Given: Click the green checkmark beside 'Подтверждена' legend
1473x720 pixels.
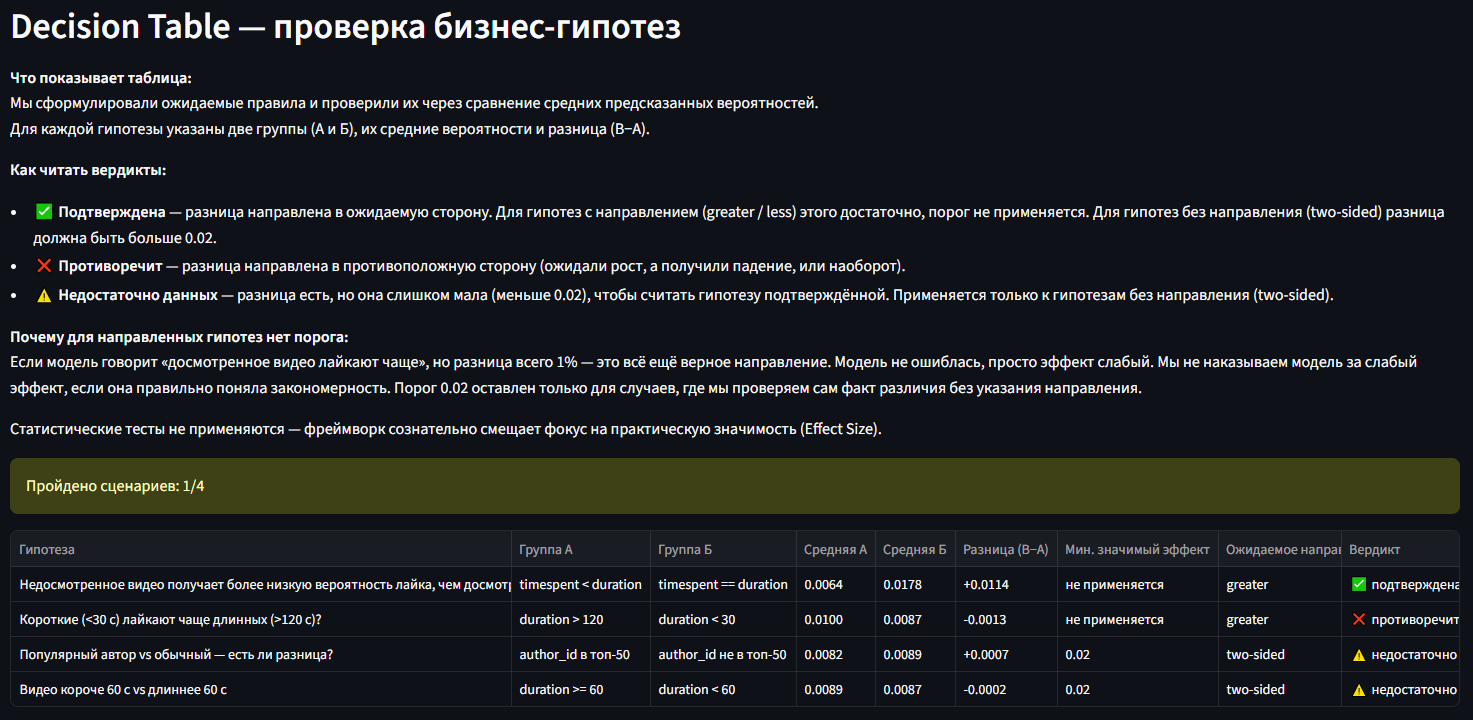Looking at the screenshot, I should coord(43,212).
